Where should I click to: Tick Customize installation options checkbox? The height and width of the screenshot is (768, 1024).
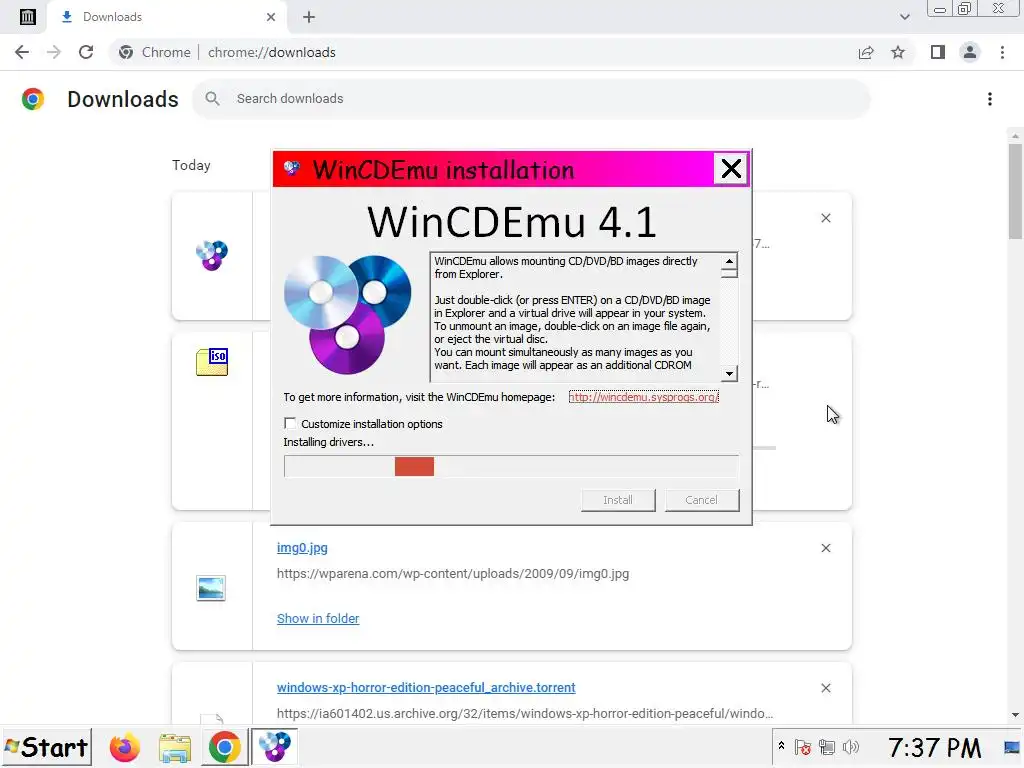click(x=290, y=423)
